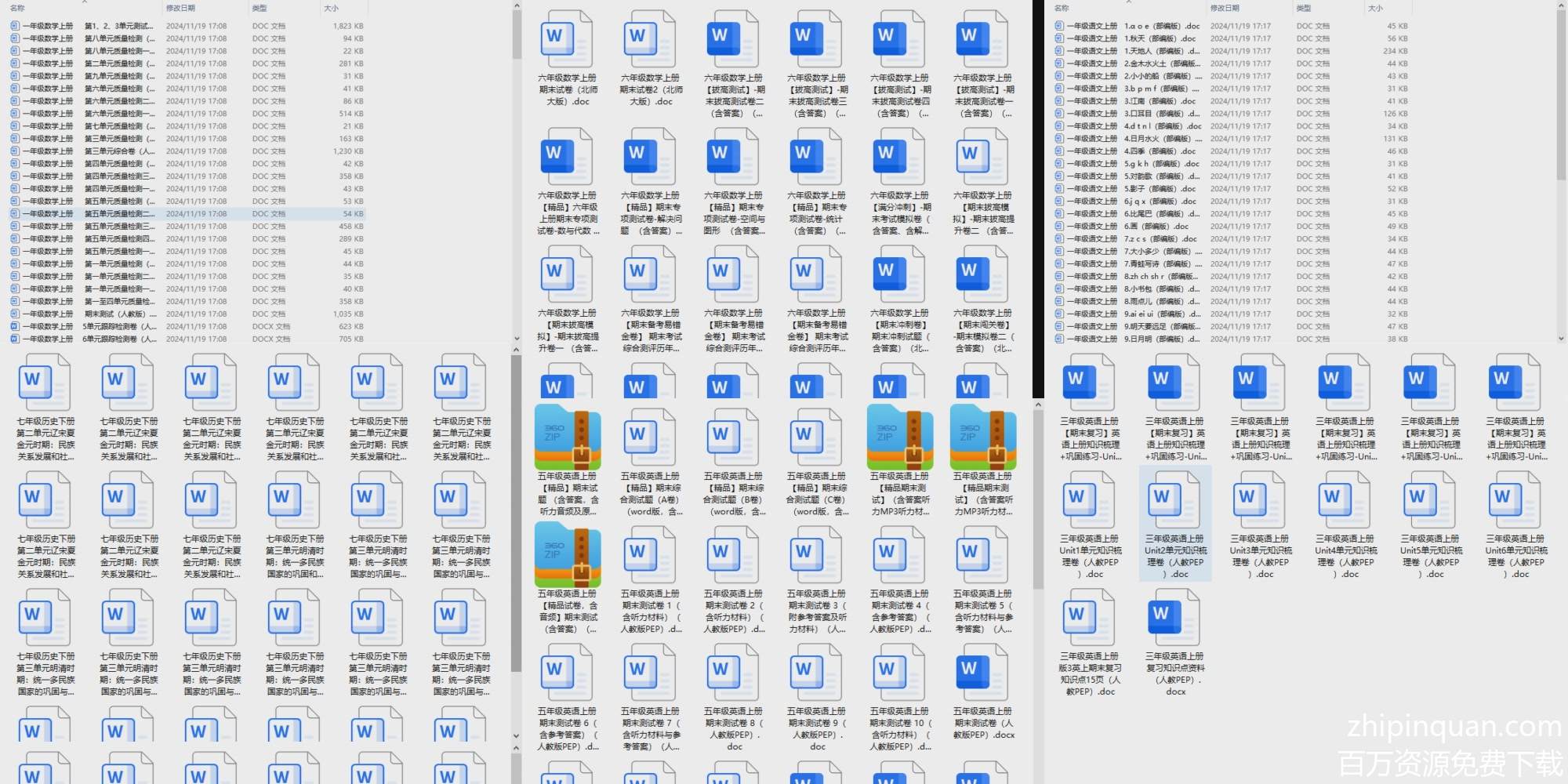1568x784 pixels.
Task: Sort right file list by 修改日期 column
Action: coord(1225,8)
